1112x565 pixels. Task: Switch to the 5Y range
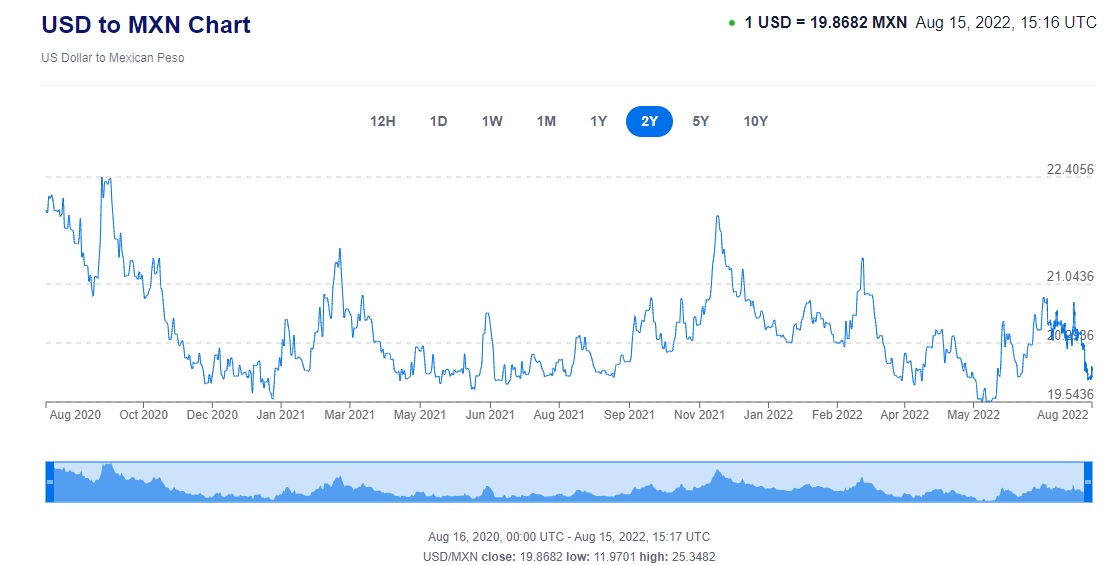click(x=701, y=121)
